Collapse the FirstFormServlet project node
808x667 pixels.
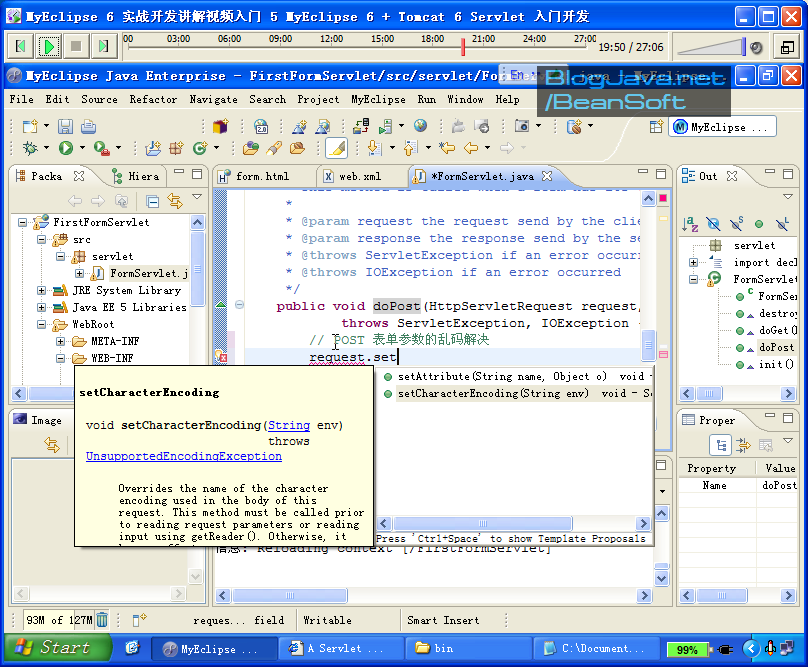coord(22,223)
